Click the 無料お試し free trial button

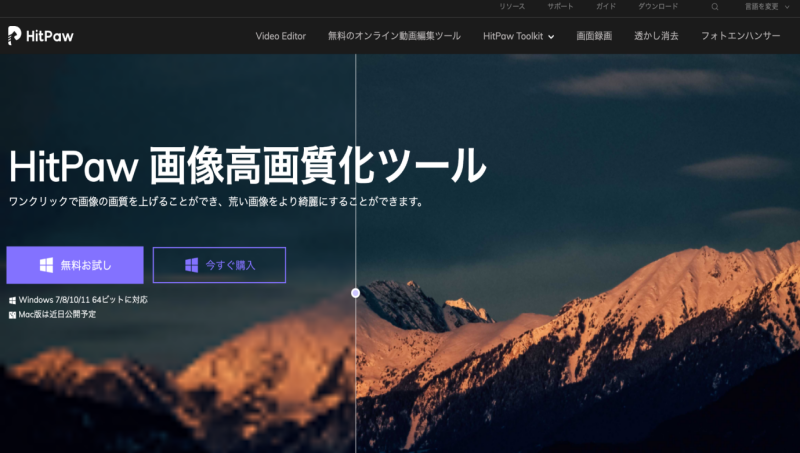coord(75,265)
